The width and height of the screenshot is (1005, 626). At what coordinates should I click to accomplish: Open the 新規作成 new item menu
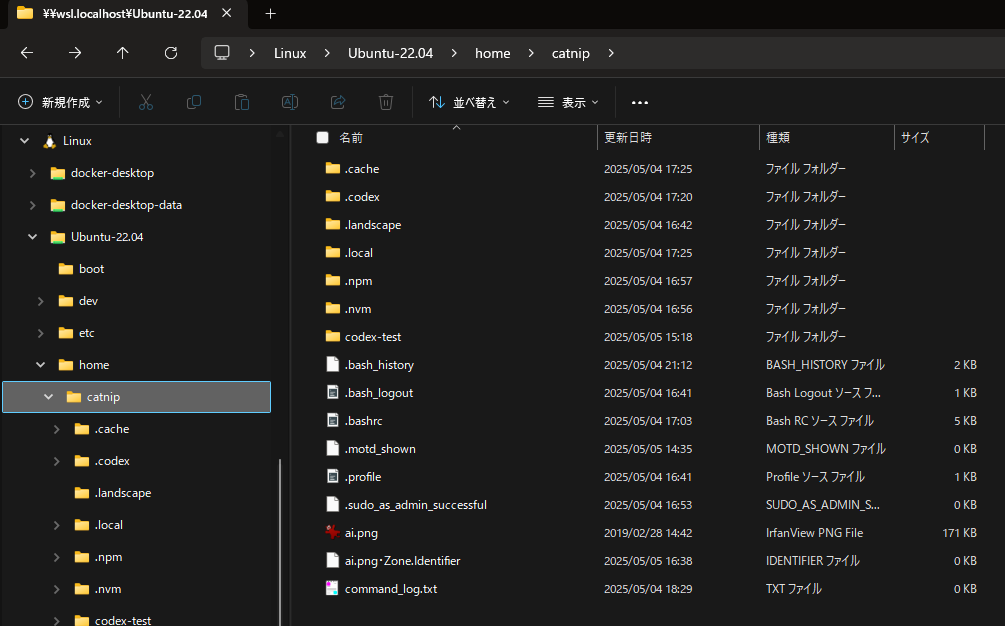tap(60, 103)
